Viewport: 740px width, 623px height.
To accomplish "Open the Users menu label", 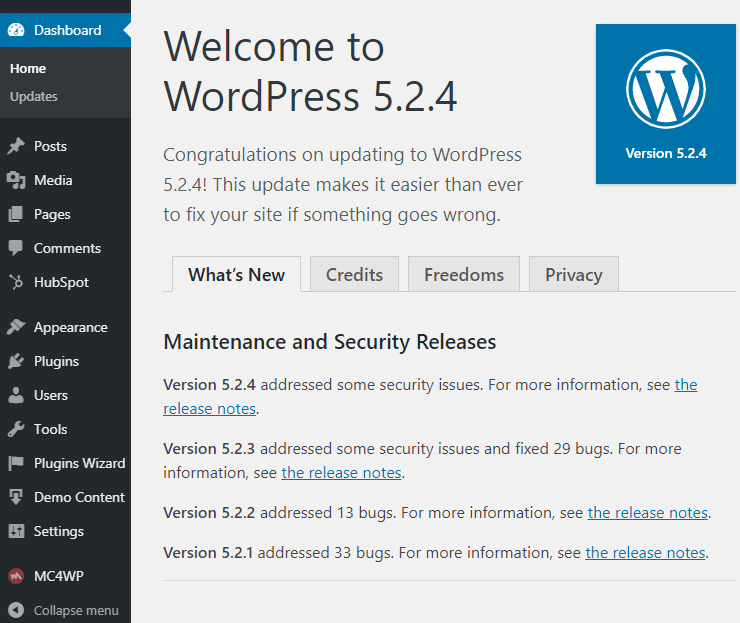I will [x=51, y=395].
